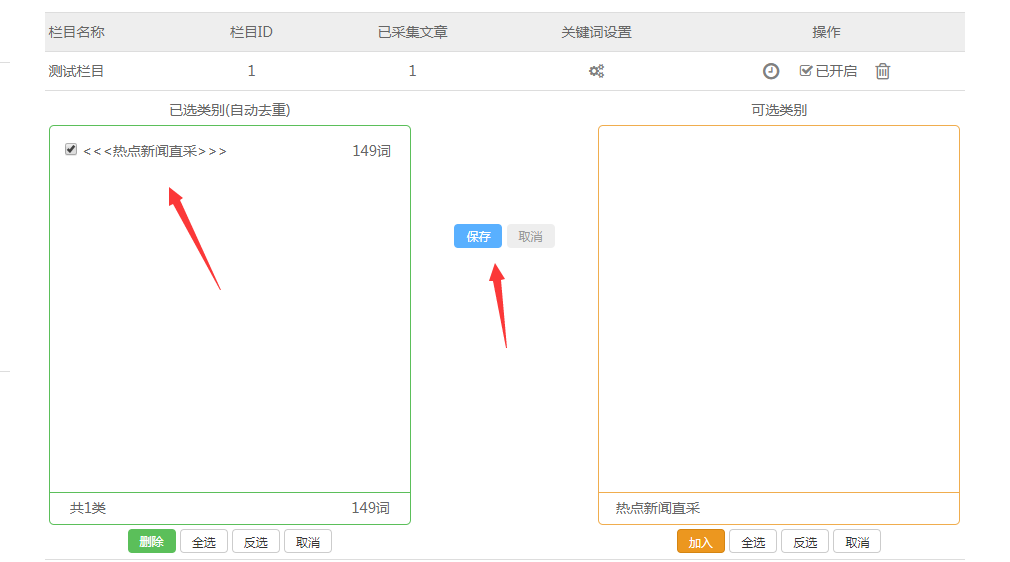Screen dimensions: 1010x562
Task: Click the blue 保存 button
Action: tap(478, 236)
